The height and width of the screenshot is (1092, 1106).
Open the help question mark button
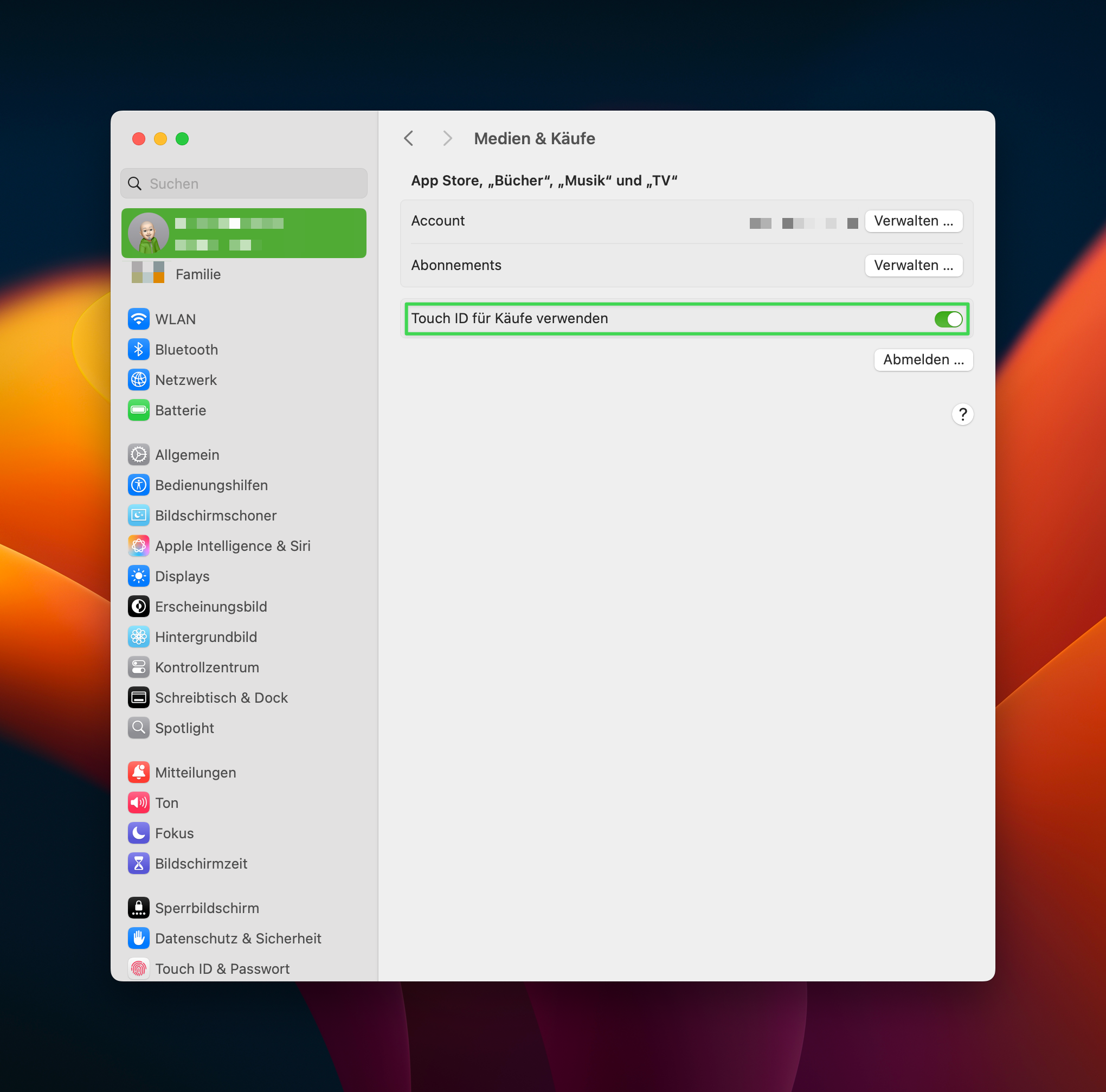(962, 414)
